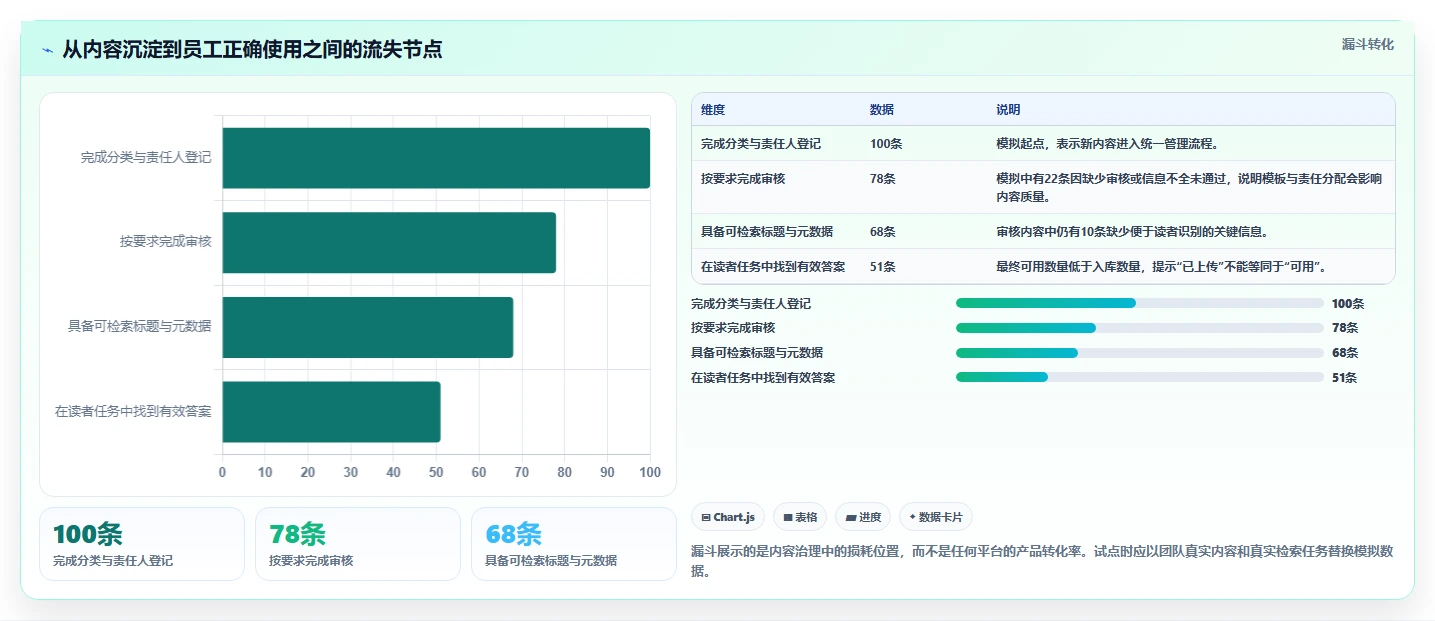Click the 68条 value beside the progress bar
Screen dimensions: 1435x621
(1345, 353)
